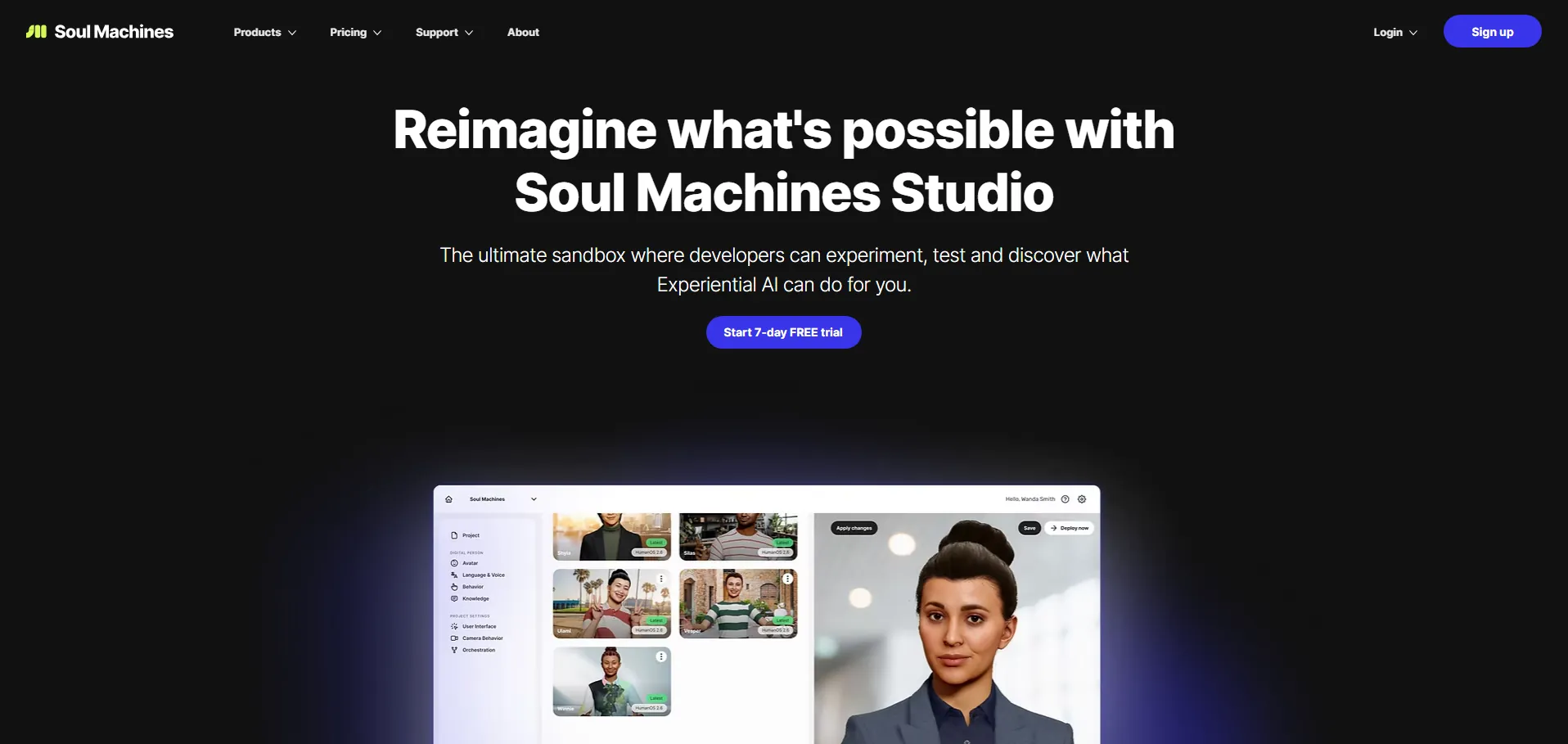The image size is (1568, 744).
Task: Expand the Pricing dropdown menu
Action: tap(355, 32)
